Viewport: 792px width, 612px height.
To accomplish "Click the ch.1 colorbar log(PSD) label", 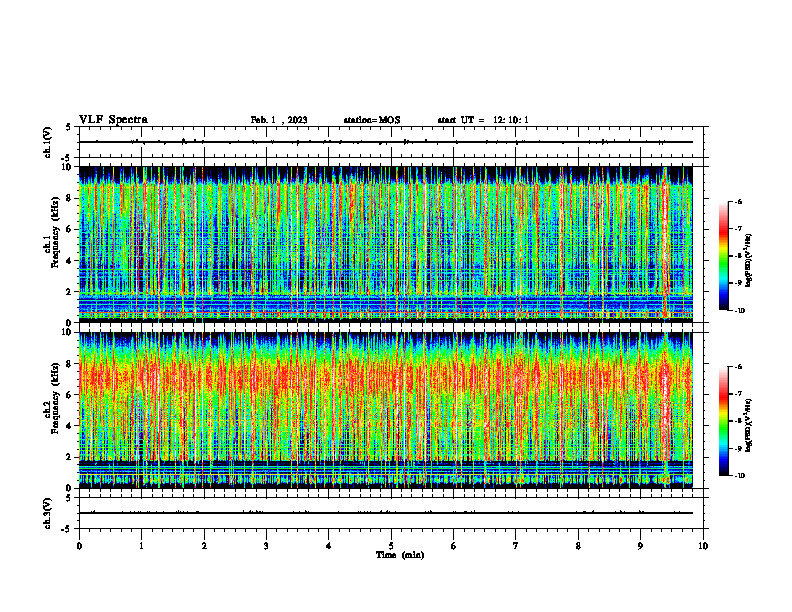I will [749, 261].
